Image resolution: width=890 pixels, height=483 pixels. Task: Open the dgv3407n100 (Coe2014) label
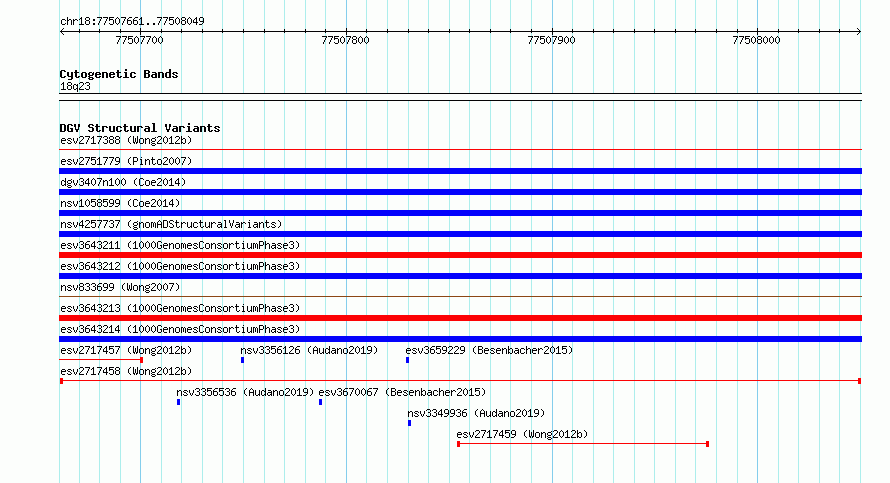tap(123, 182)
